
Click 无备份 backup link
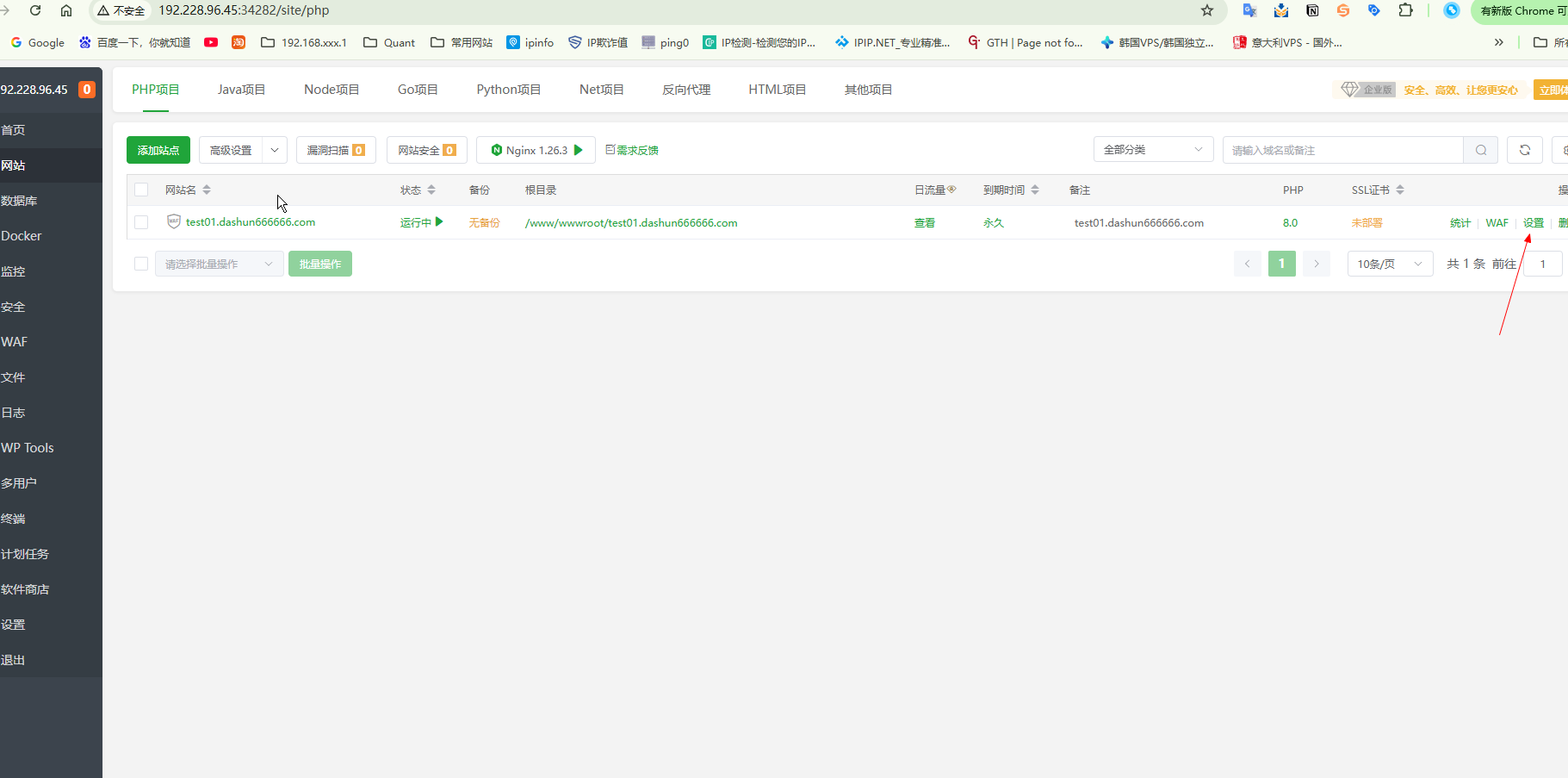point(484,222)
